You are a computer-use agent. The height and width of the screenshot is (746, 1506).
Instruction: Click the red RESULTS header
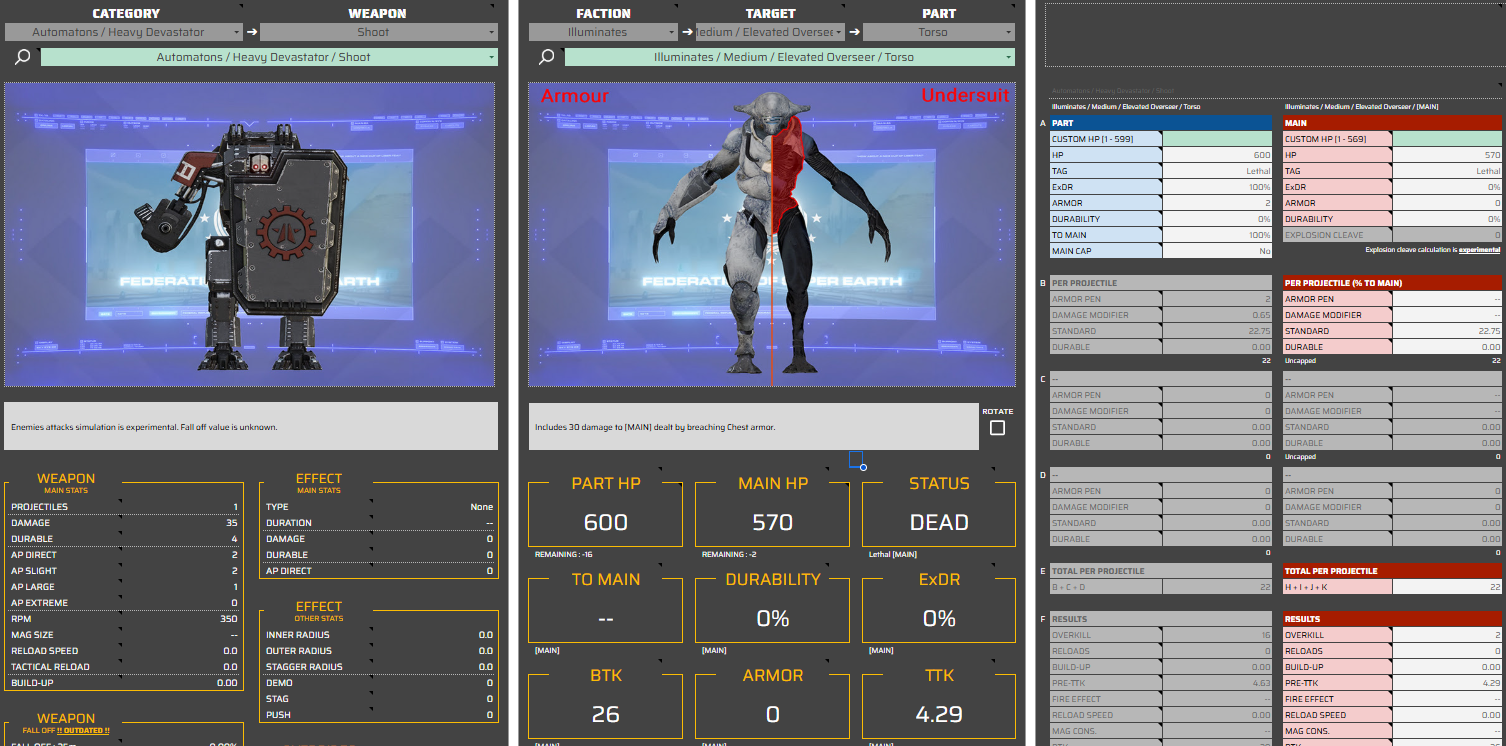pyautogui.click(x=1392, y=619)
